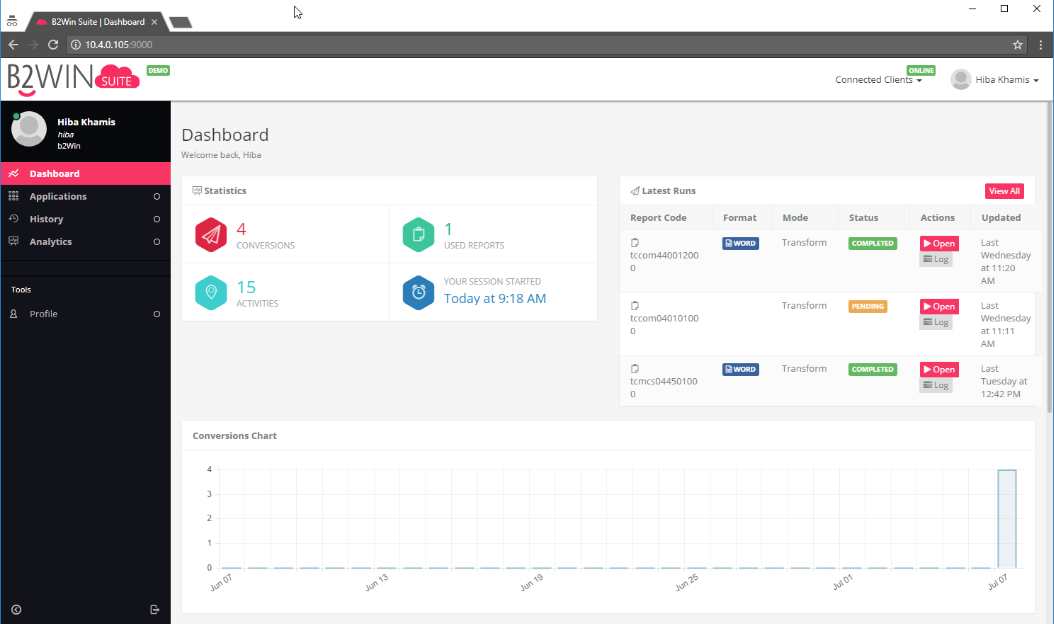Click COMPLETED status for tcmcs044501000
This screenshot has height=624, width=1054.
[x=873, y=369]
